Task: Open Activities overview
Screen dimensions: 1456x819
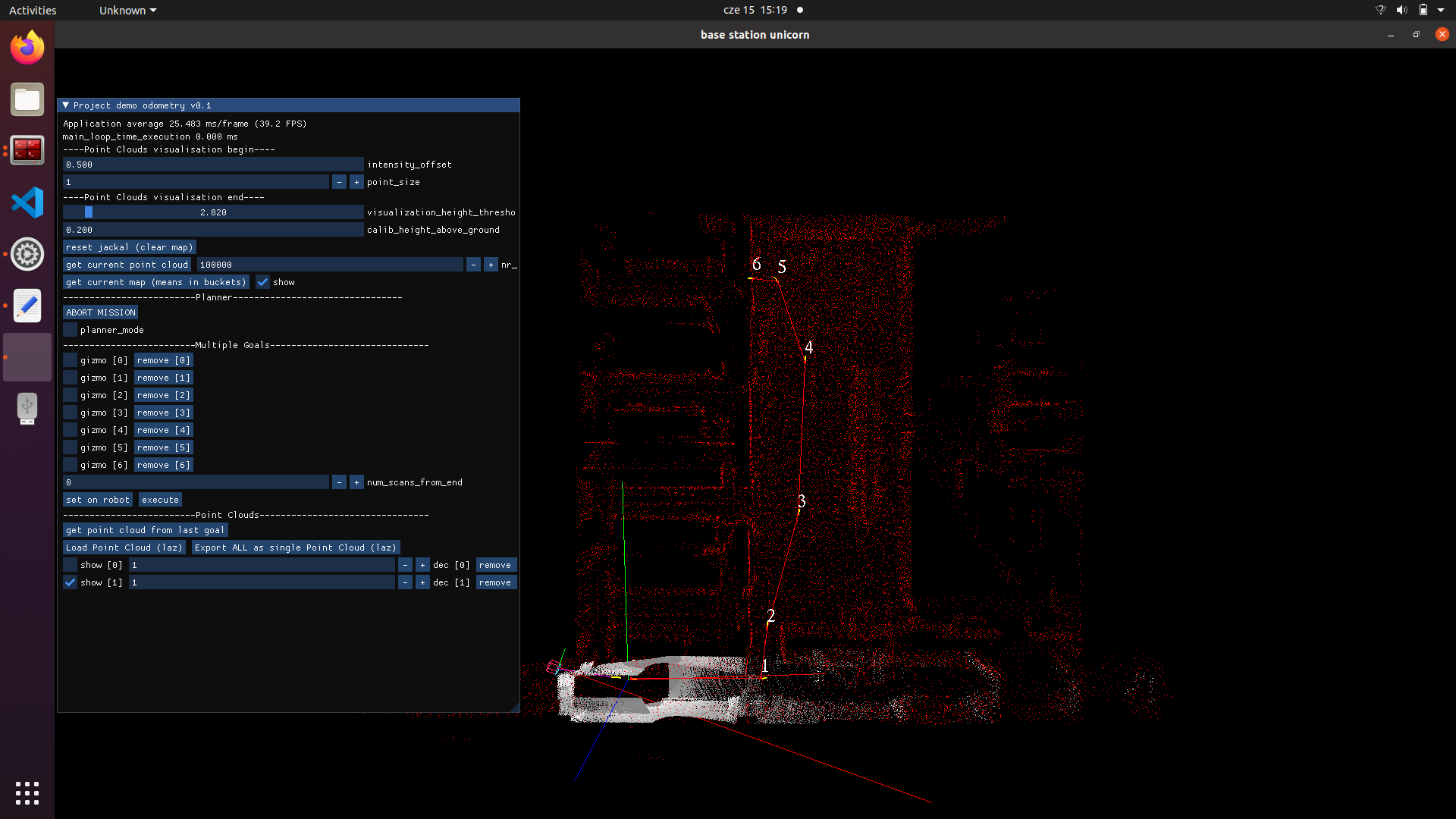Action: [x=33, y=10]
